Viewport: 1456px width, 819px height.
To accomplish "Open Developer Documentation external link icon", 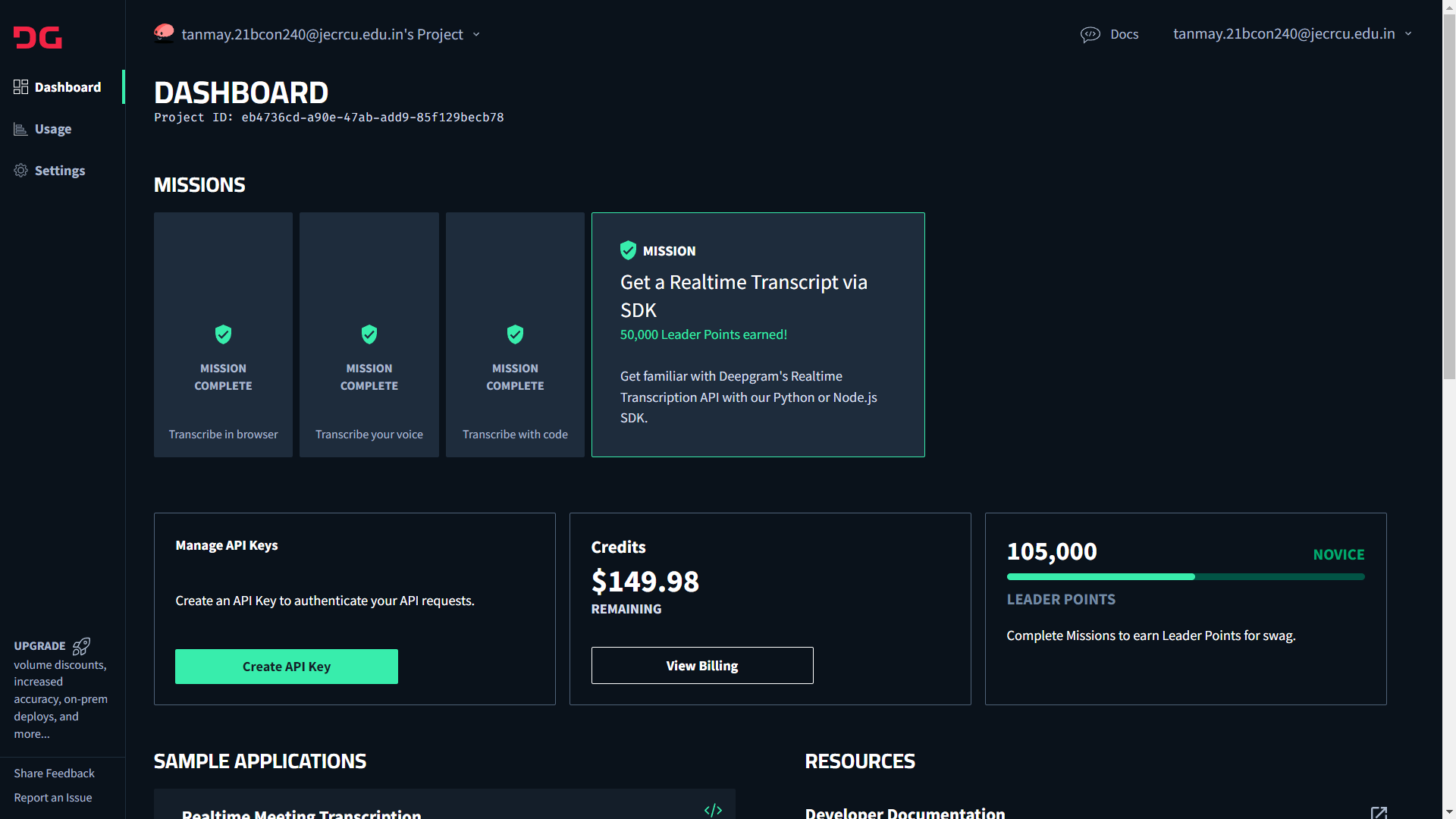I will coord(1378,812).
